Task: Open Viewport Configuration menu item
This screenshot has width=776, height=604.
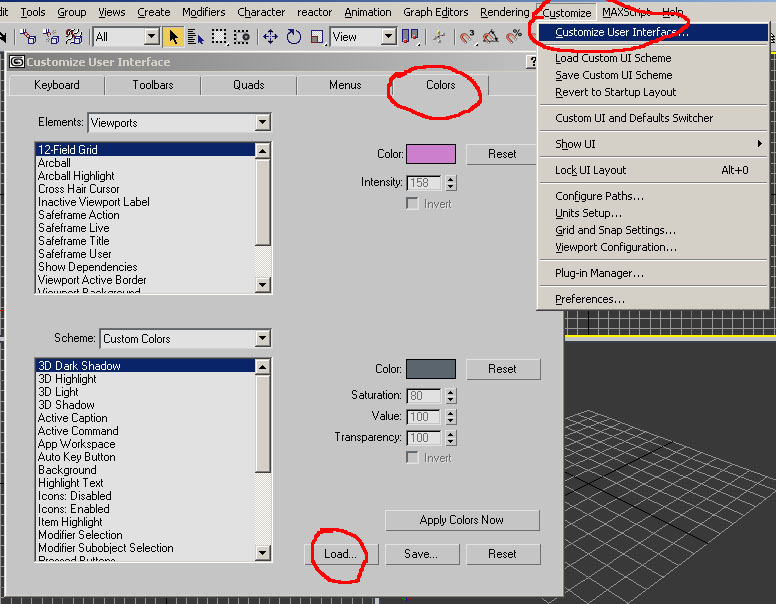Action: point(653,247)
